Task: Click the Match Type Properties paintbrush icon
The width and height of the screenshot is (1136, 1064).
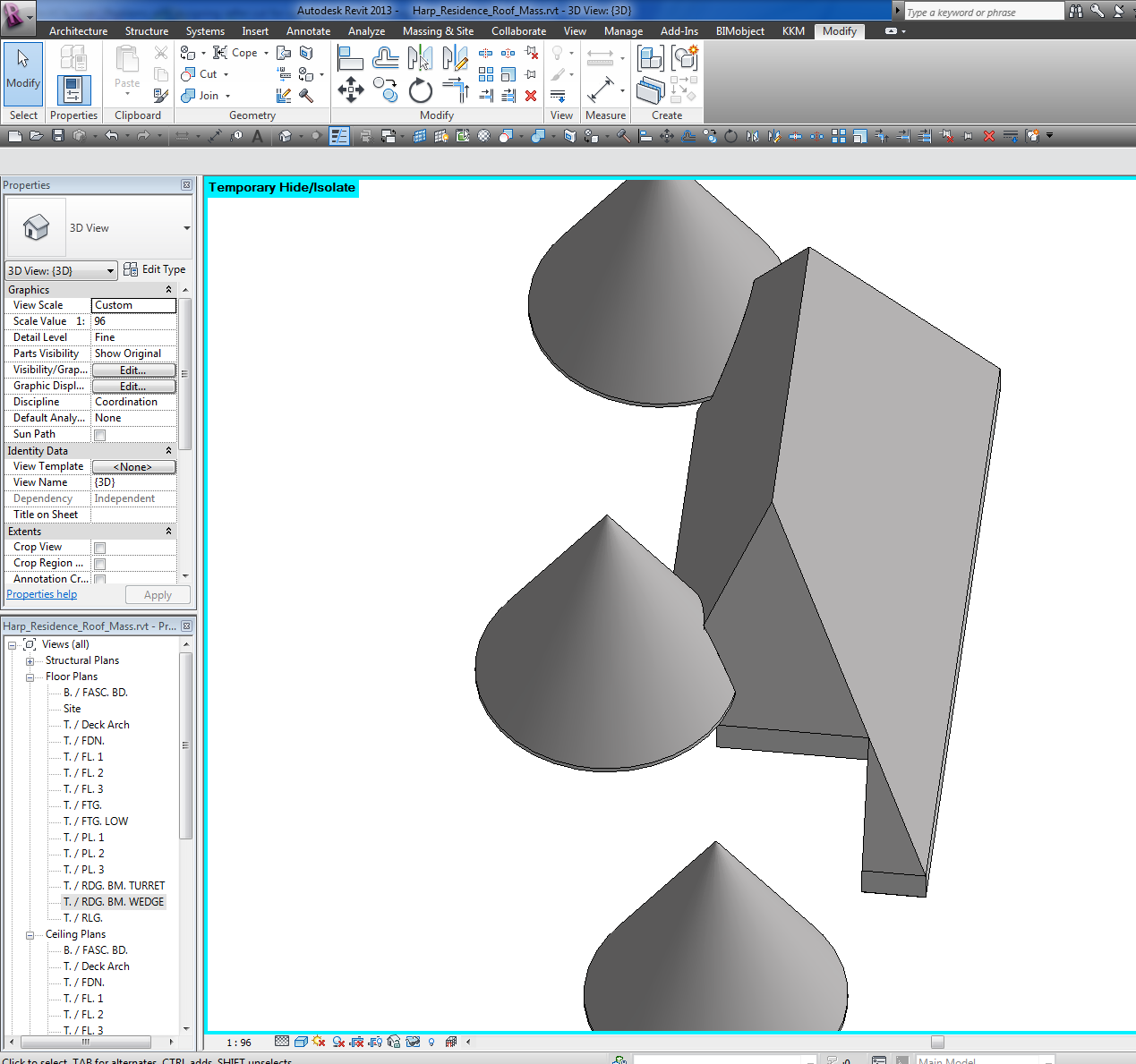Action: coord(161,96)
